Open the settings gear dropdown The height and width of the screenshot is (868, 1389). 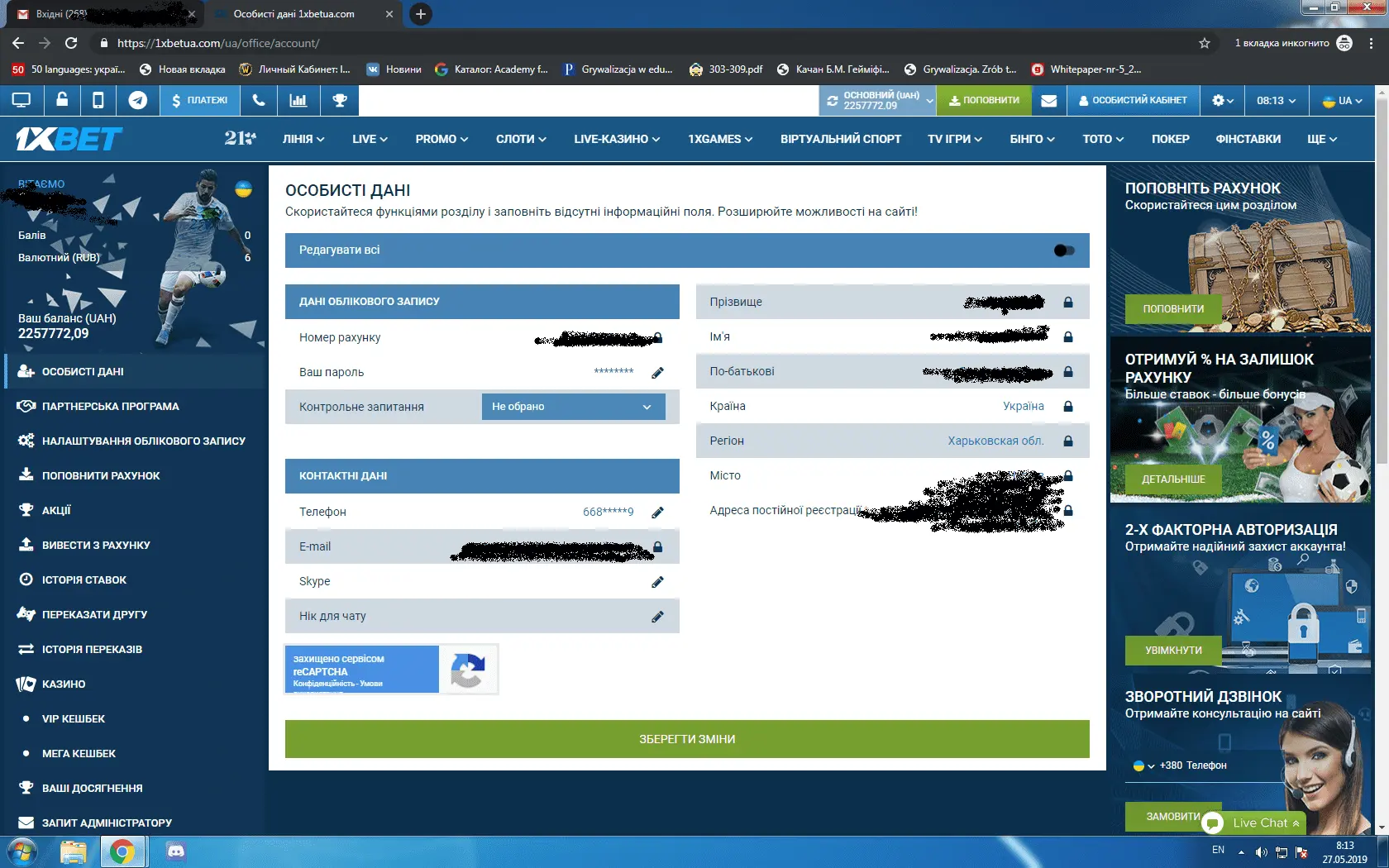[x=1222, y=100]
